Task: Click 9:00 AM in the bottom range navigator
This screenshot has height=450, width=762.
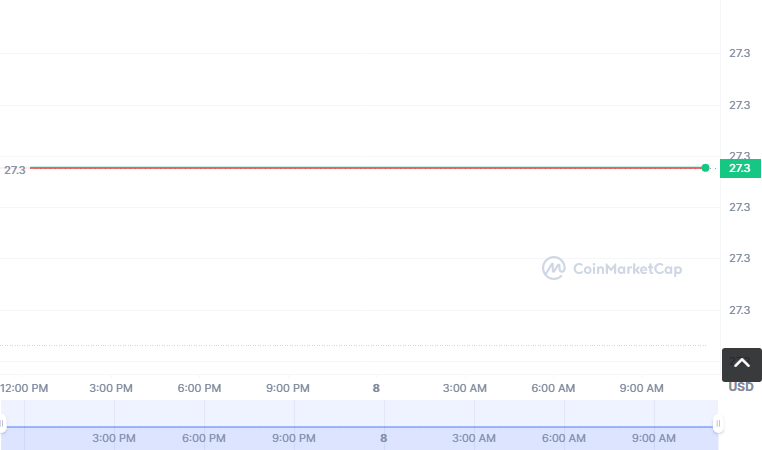Action: [654, 438]
